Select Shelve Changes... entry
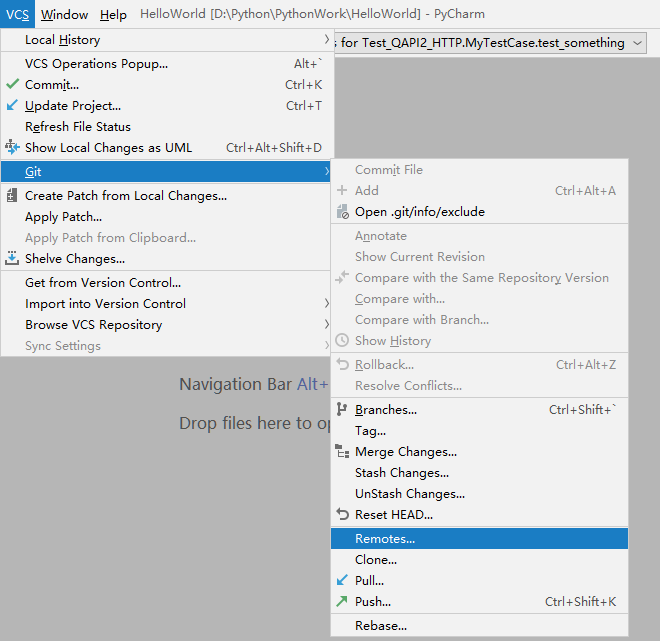 (x=166, y=258)
